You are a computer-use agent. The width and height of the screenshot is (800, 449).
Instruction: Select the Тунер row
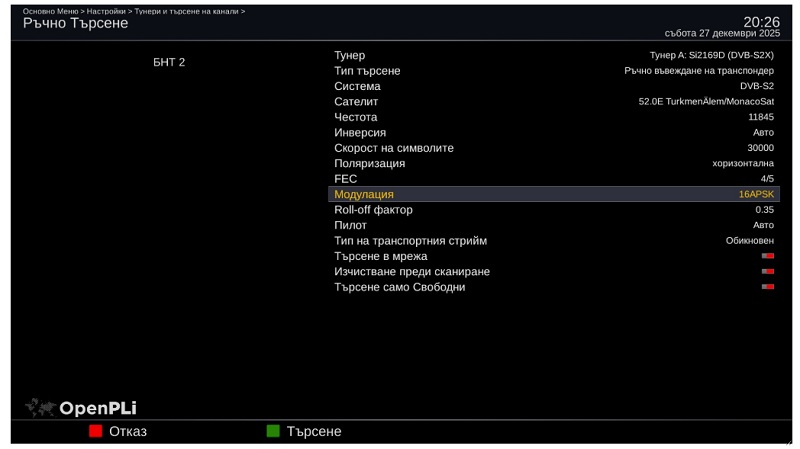coord(554,55)
